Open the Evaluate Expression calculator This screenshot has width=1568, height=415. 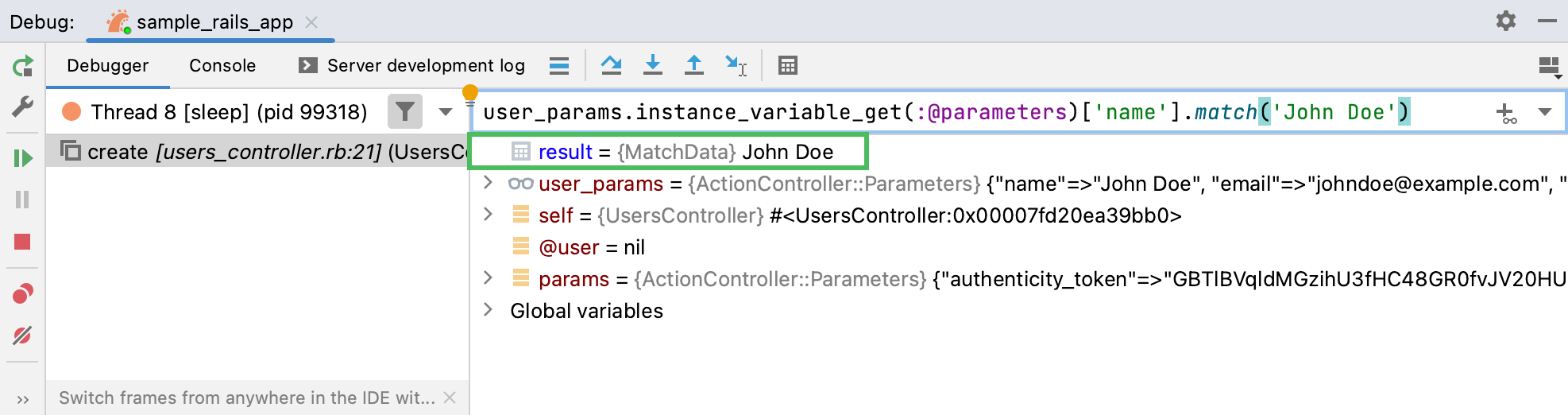tap(787, 65)
